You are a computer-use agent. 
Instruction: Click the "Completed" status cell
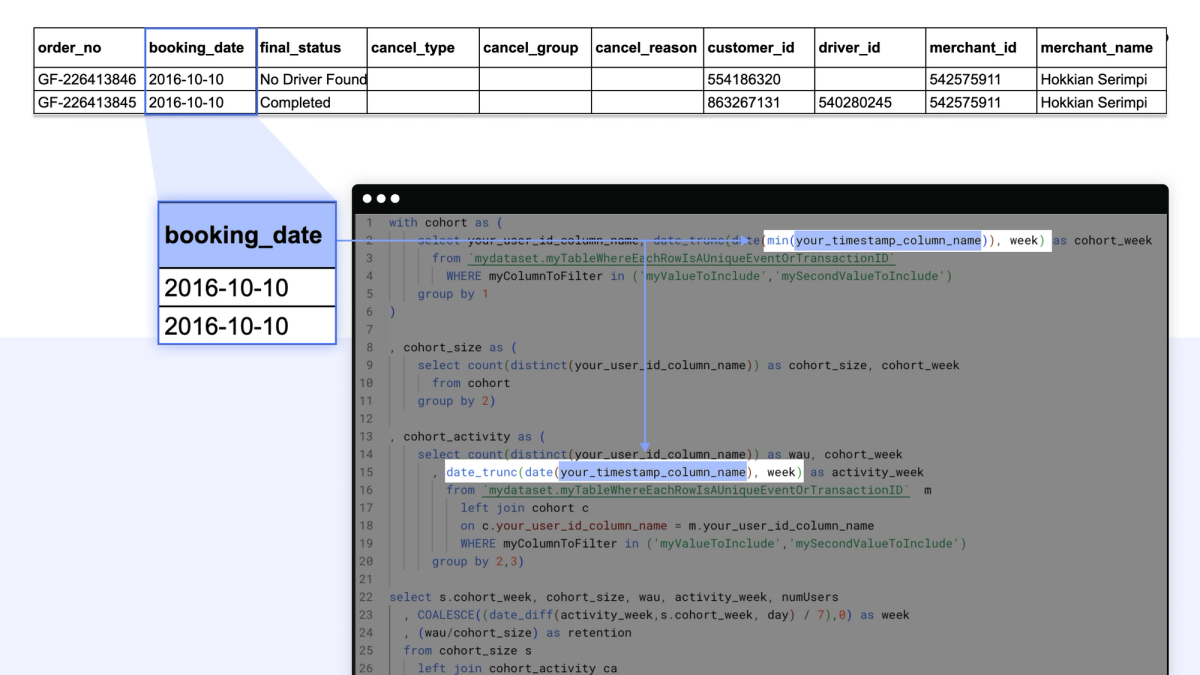[x=295, y=102]
